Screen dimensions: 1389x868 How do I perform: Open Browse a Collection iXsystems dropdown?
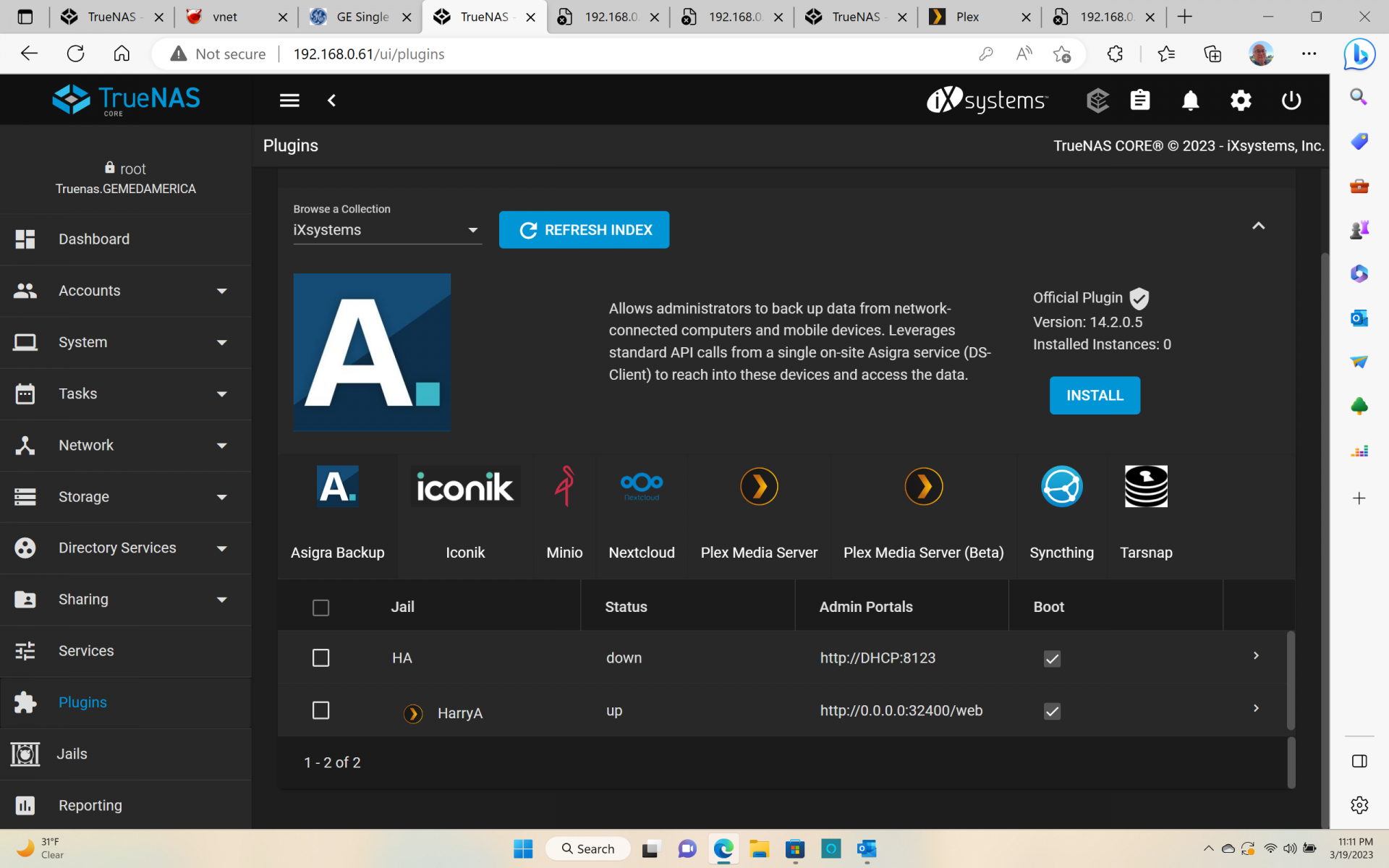387,230
